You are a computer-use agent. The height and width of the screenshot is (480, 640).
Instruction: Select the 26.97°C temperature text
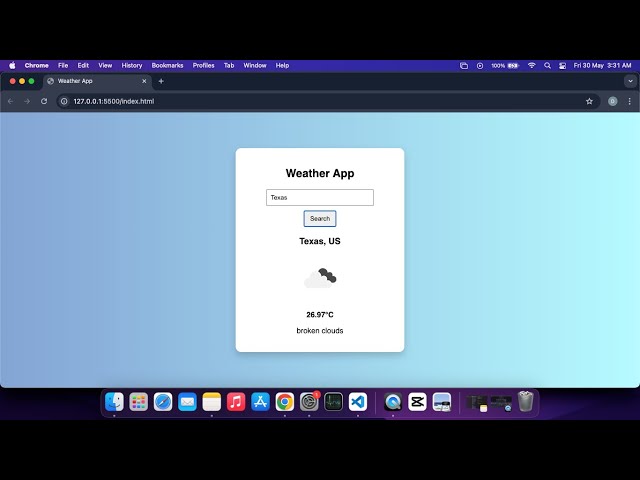[x=320, y=315]
